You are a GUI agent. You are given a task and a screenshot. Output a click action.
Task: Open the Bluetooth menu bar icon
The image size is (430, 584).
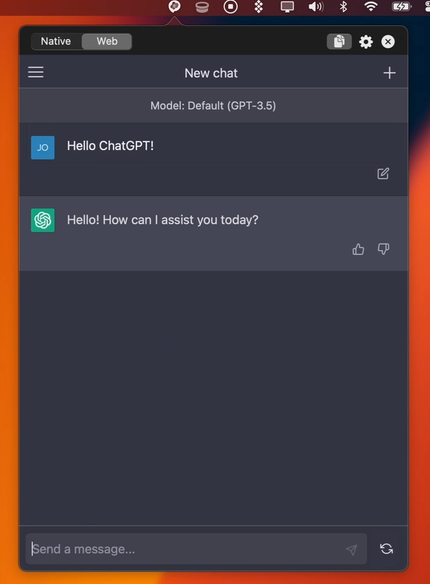(343, 6)
